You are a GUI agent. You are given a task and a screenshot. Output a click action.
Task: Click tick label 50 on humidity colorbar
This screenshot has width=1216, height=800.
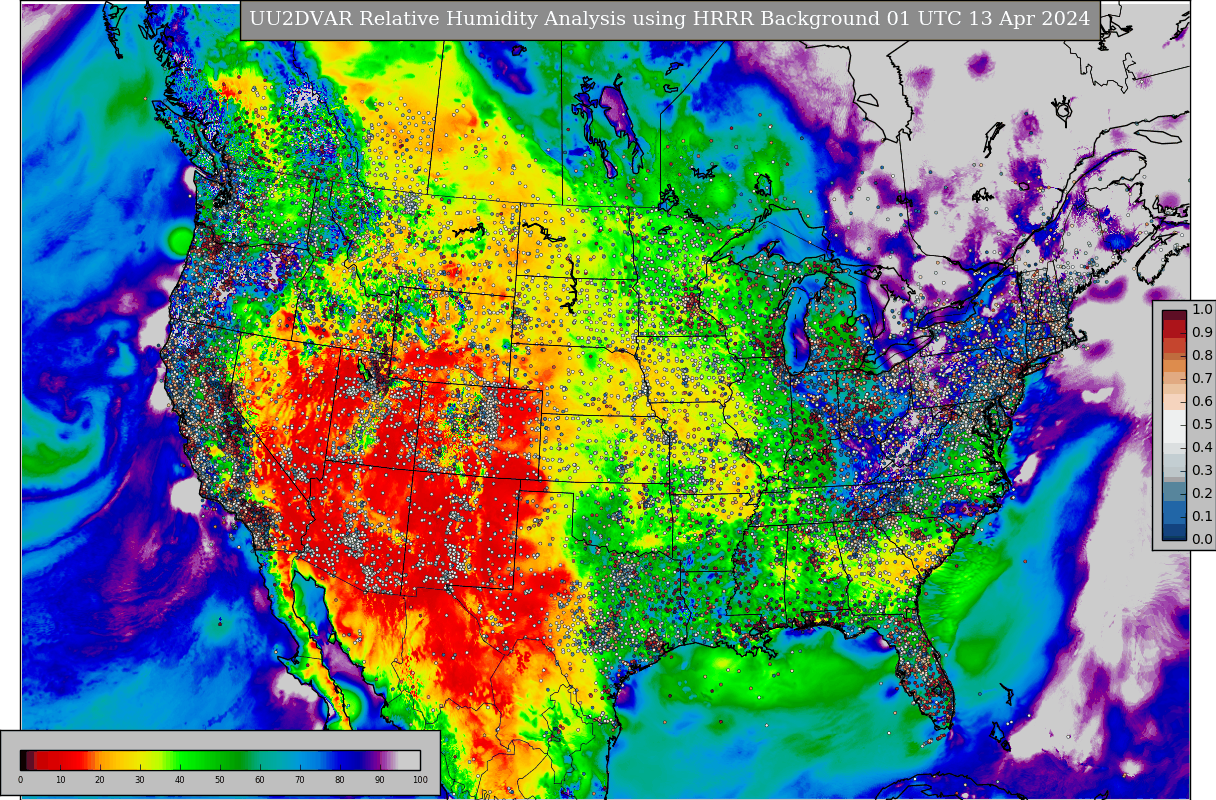tap(220, 780)
